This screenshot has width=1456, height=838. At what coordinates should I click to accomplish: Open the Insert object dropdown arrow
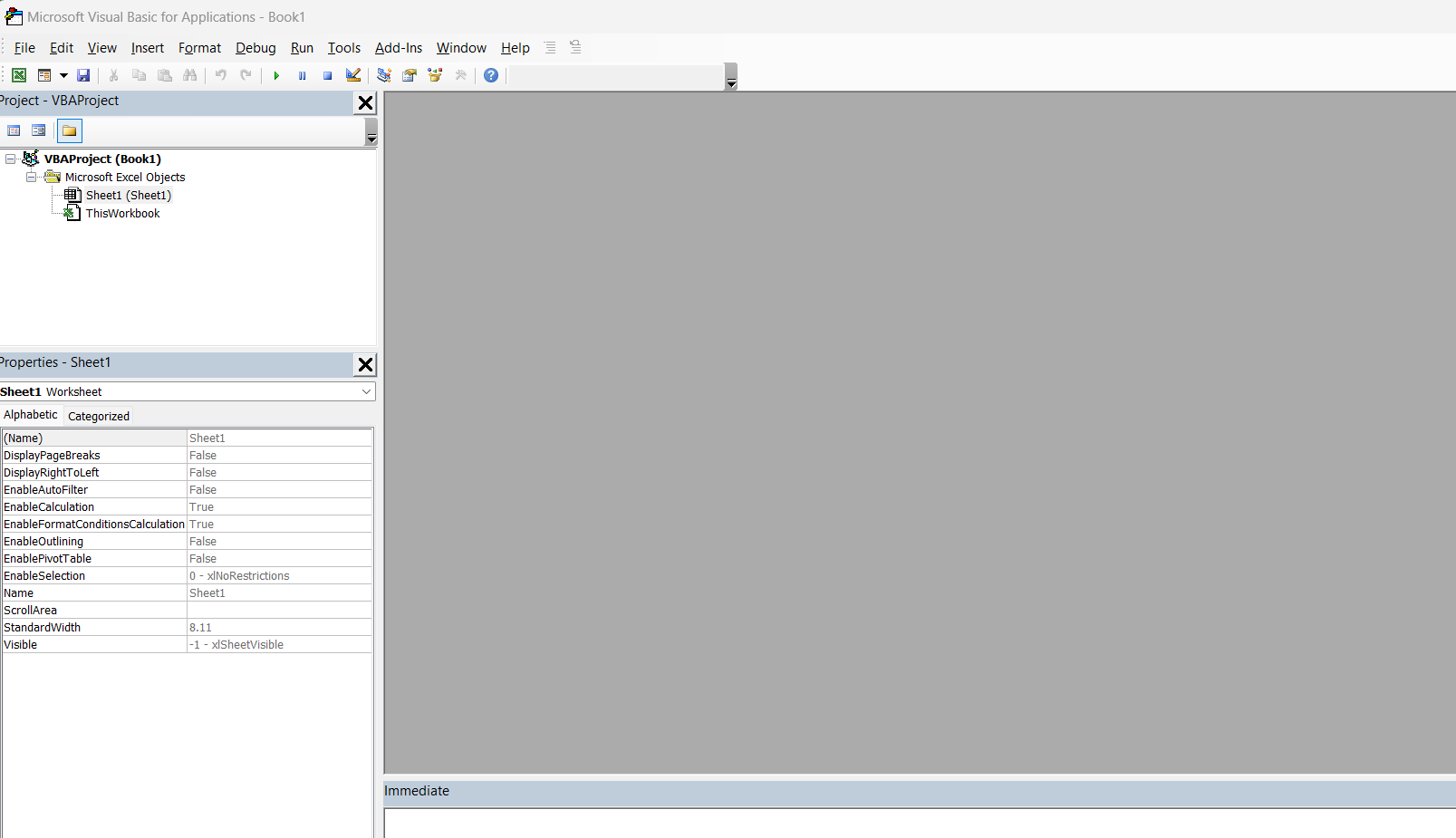pyautogui.click(x=63, y=75)
